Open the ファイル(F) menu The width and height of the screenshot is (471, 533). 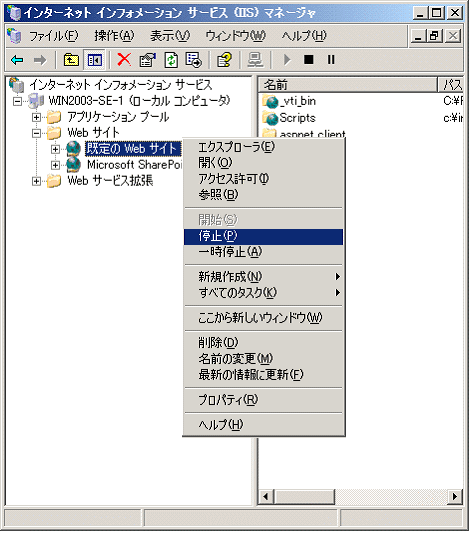[x=53, y=36]
